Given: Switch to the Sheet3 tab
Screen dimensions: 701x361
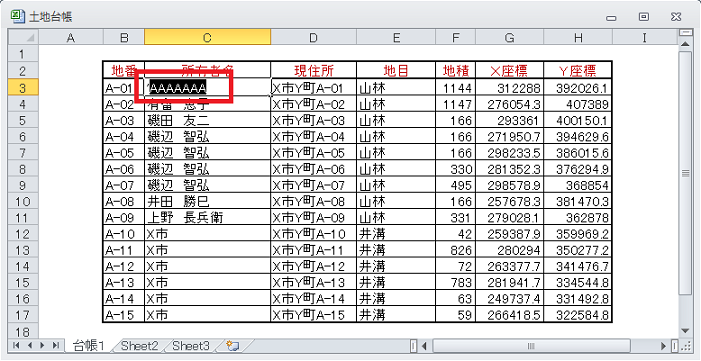Looking at the screenshot, I should pyautogui.click(x=191, y=345).
